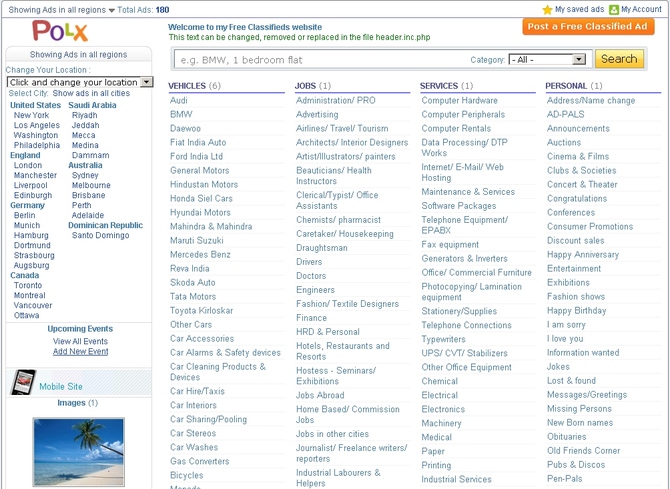The width and height of the screenshot is (670, 489).
Task: Click View All Events link
Action: (x=80, y=341)
